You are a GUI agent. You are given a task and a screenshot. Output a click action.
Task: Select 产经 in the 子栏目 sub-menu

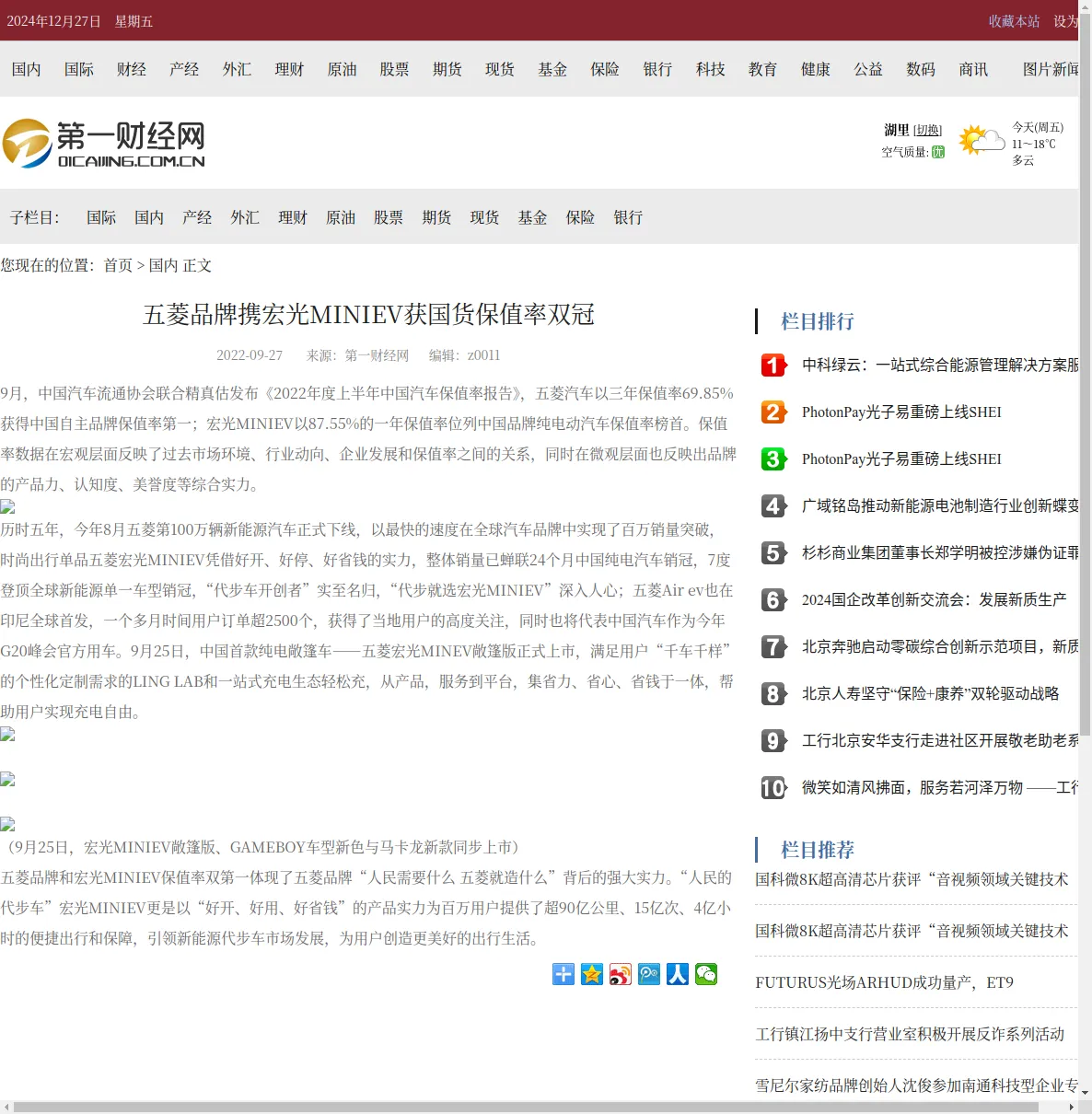coord(197,217)
